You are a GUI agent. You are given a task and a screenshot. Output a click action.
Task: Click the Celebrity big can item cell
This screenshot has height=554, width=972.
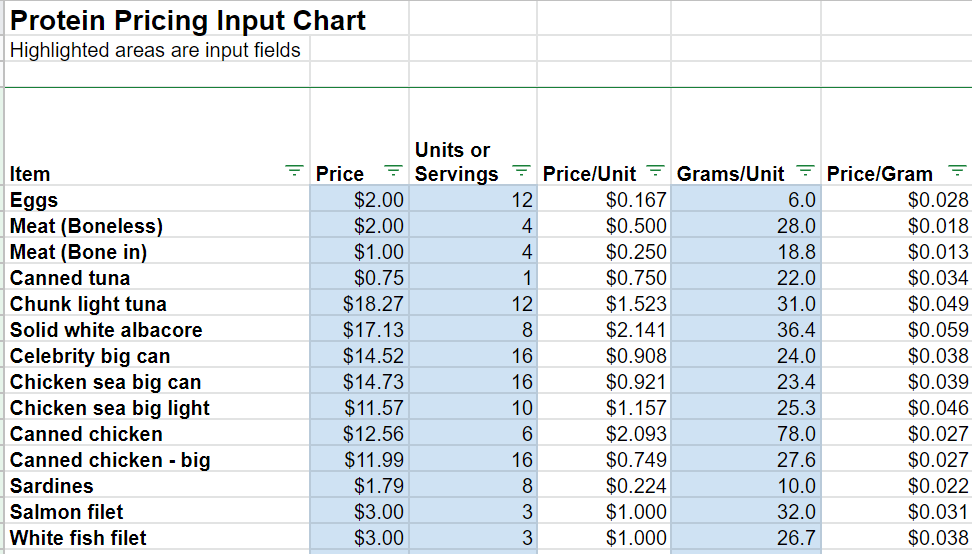(x=90, y=356)
